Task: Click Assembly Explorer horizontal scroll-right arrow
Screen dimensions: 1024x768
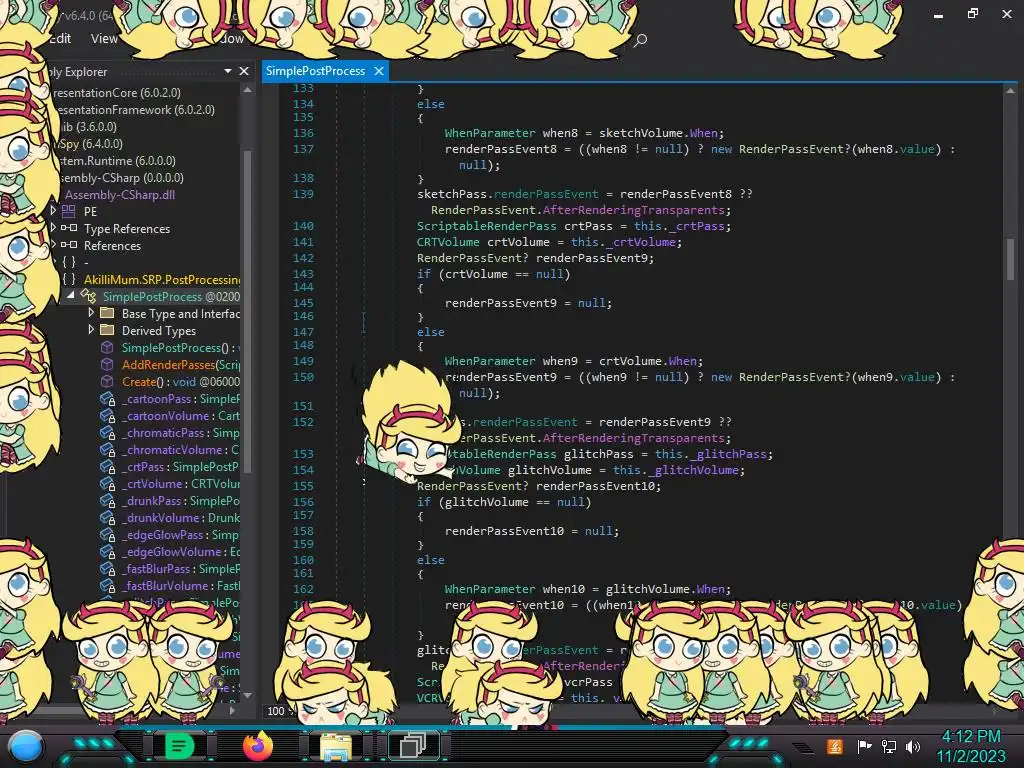Action: [232, 709]
